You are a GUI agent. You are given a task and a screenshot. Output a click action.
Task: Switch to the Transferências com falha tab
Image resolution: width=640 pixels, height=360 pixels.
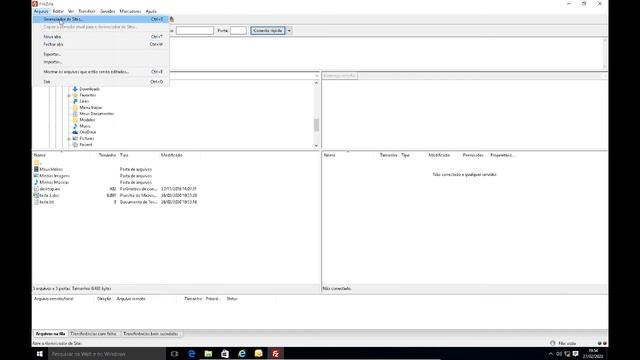click(93, 334)
